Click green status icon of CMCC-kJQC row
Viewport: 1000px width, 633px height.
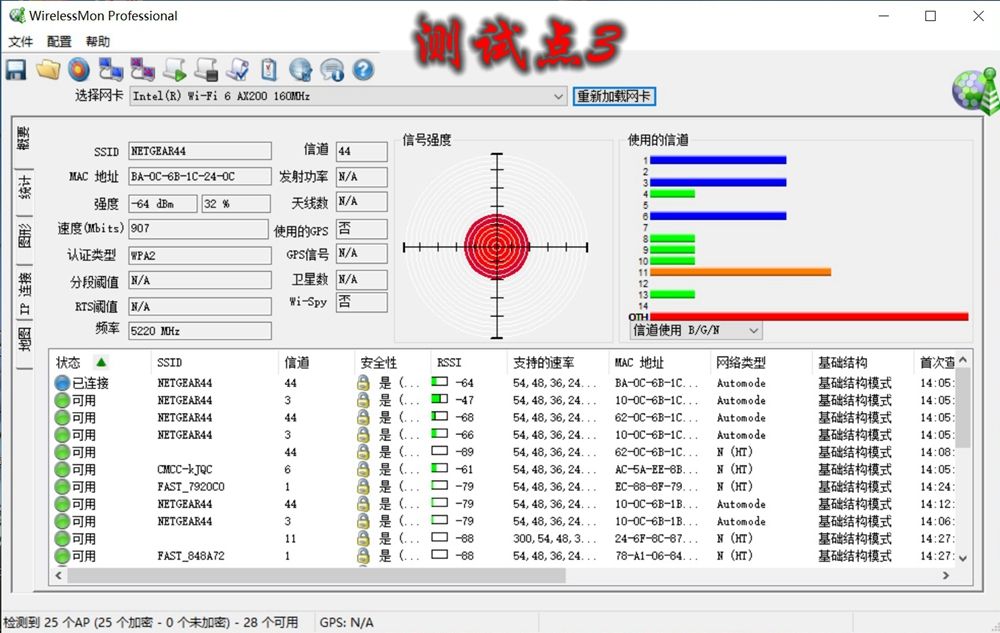coord(62,469)
